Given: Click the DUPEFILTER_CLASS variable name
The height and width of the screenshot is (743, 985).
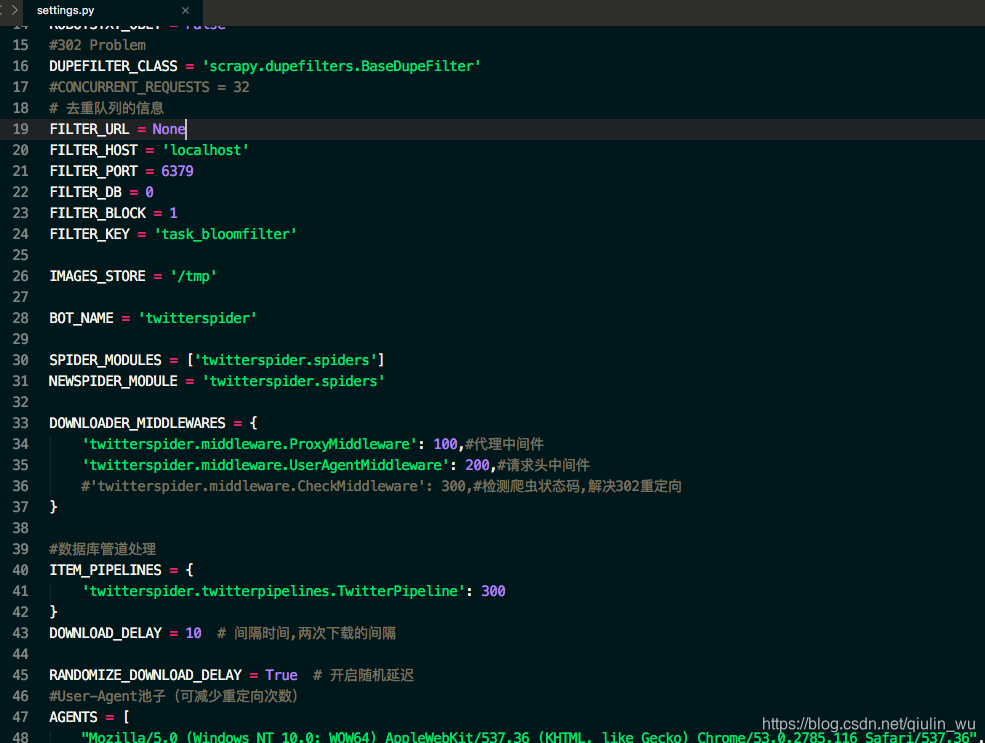Looking at the screenshot, I should [x=113, y=66].
